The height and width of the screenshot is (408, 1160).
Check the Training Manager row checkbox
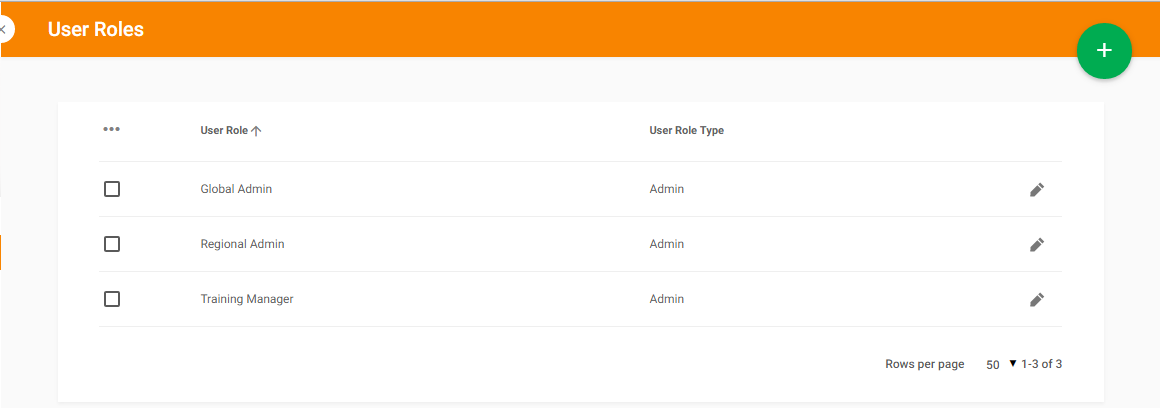(x=112, y=299)
